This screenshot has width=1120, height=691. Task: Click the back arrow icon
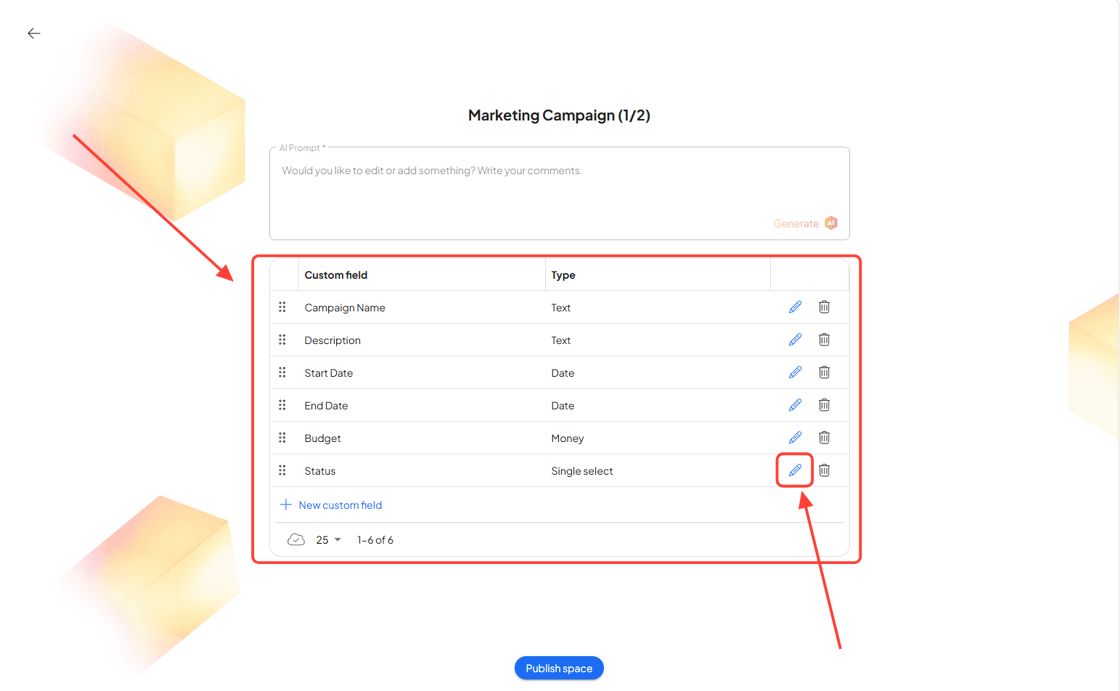pyautogui.click(x=34, y=33)
